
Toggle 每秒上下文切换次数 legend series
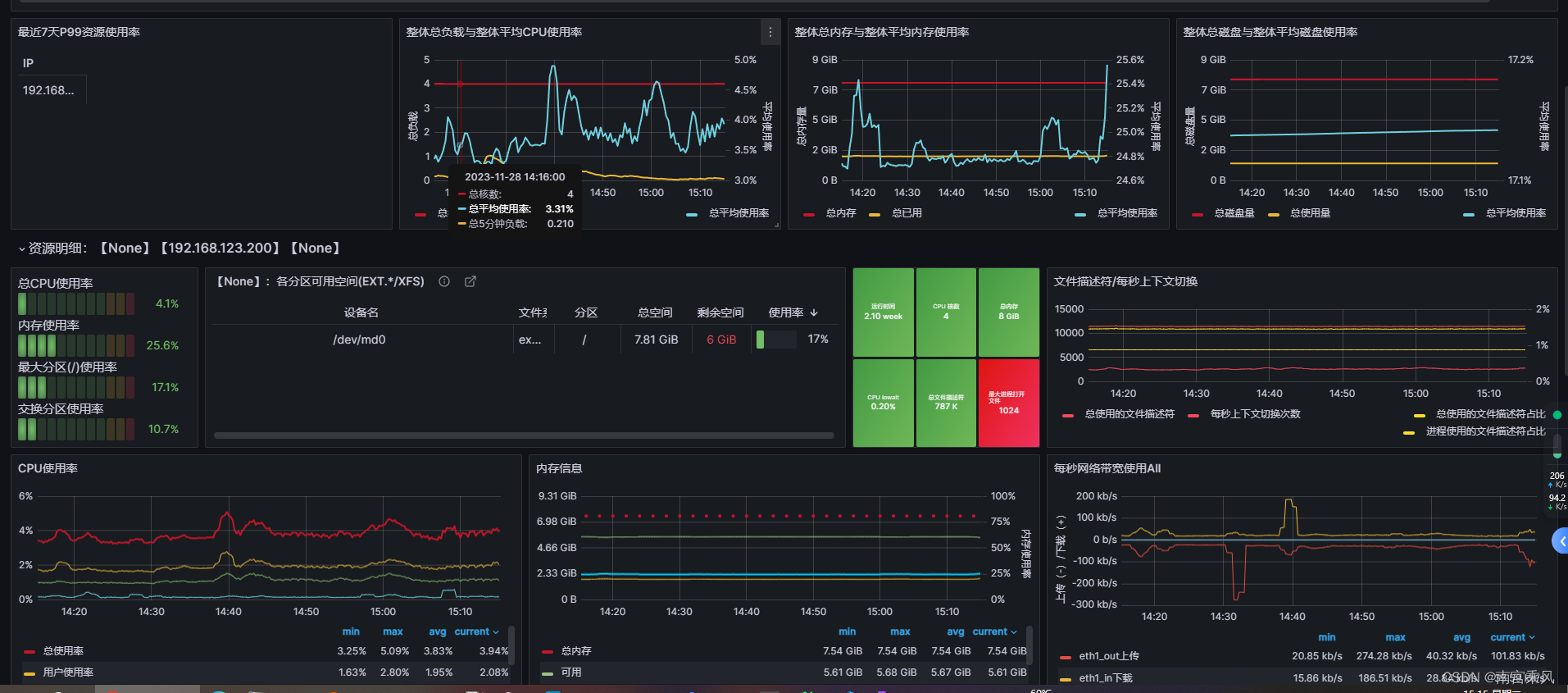[x=1256, y=414]
